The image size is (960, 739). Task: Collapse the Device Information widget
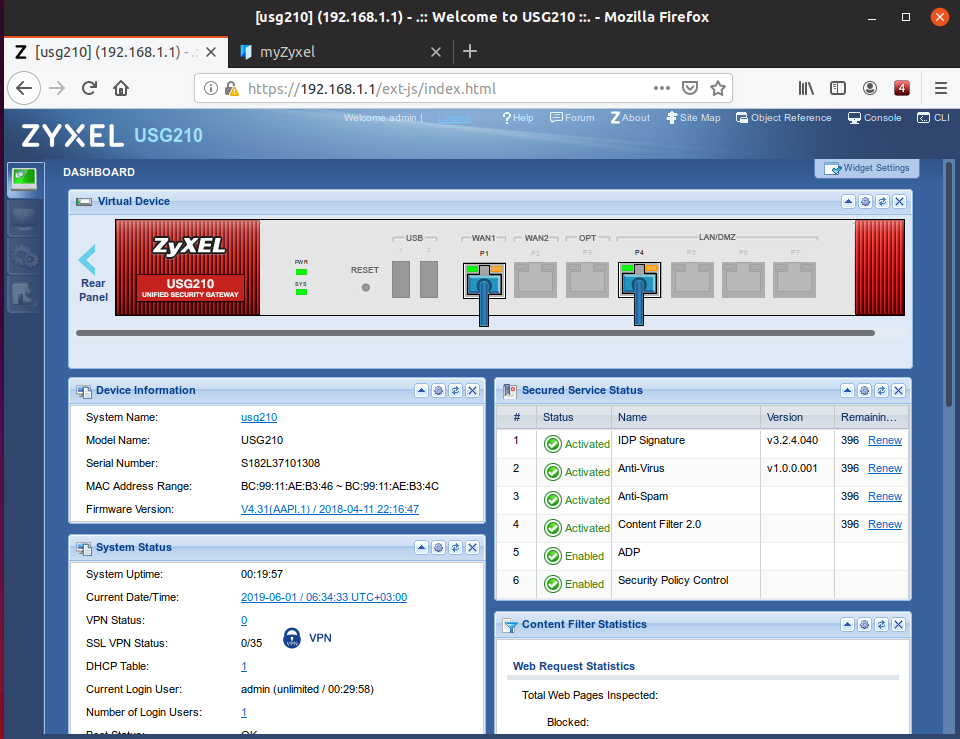421,391
